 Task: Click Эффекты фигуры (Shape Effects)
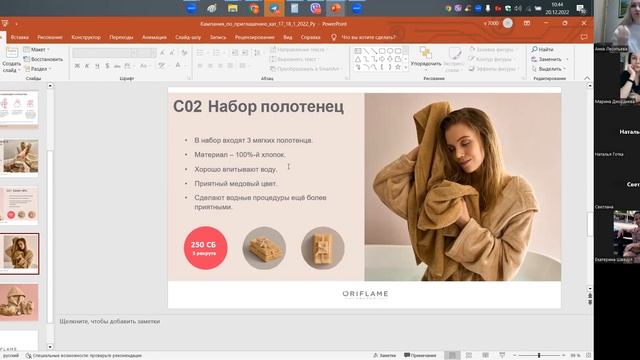point(493,69)
